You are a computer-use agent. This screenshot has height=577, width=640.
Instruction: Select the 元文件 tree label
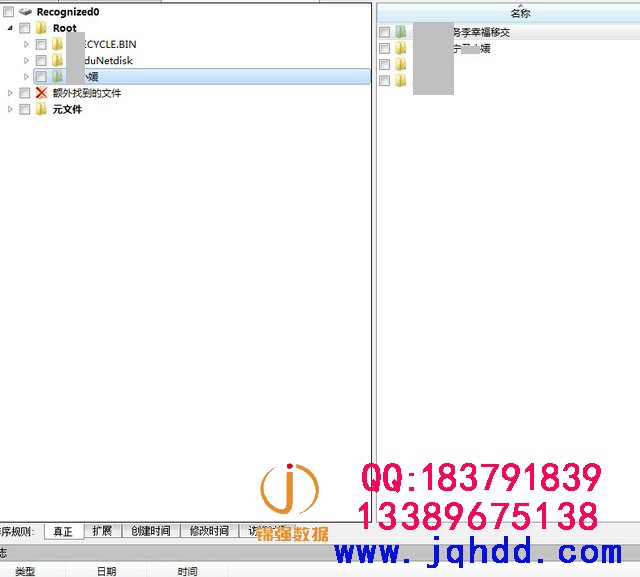(67, 109)
